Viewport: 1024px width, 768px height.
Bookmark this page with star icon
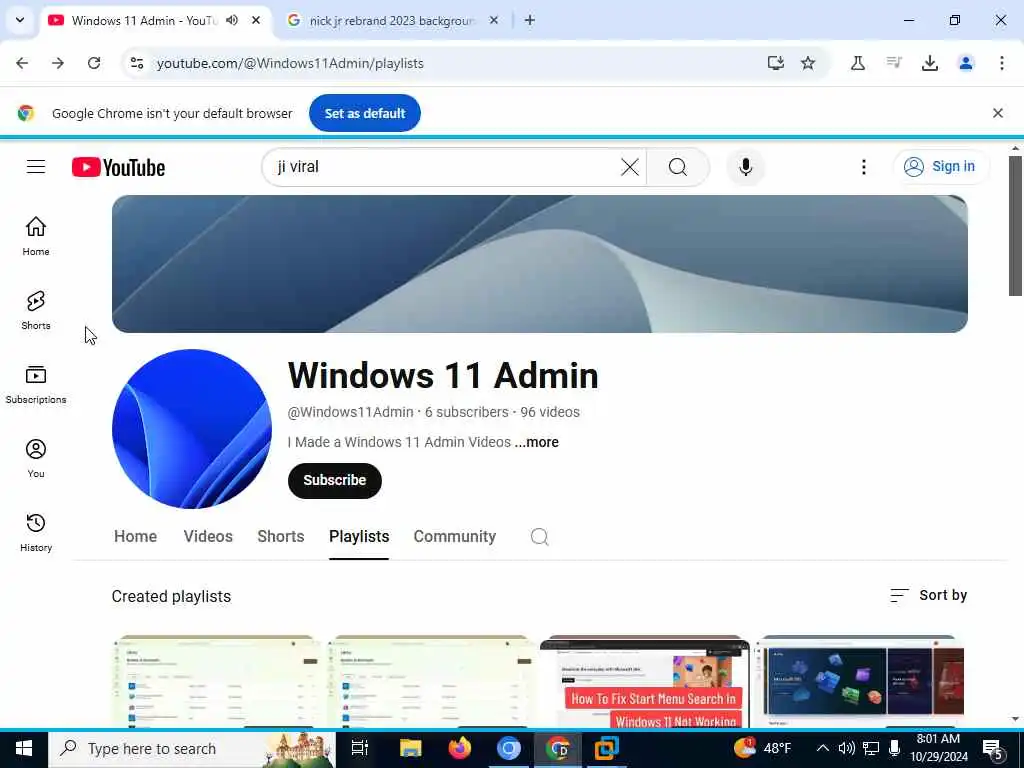tap(808, 63)
